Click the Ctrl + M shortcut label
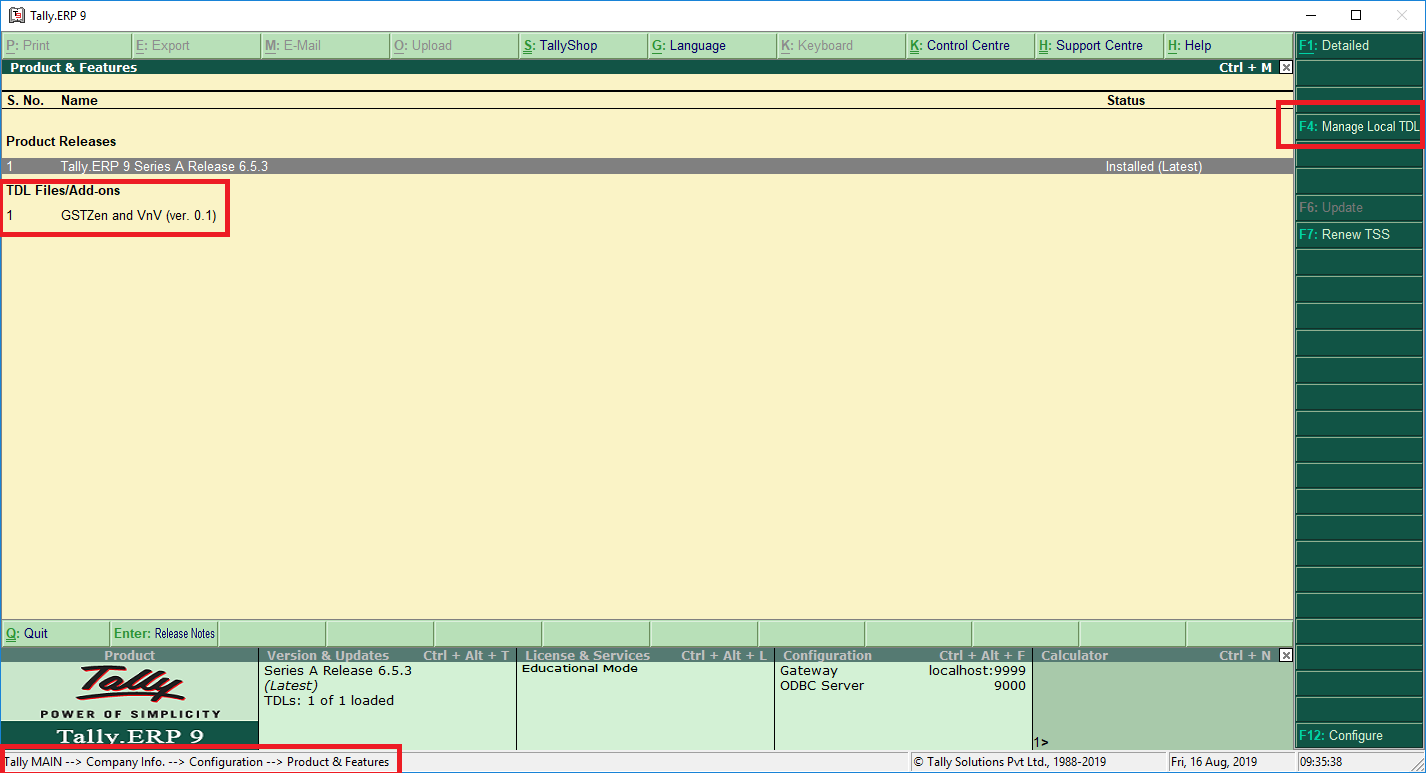Image resolution: width=1426 pixels, height=773 pixels. 1245,67
